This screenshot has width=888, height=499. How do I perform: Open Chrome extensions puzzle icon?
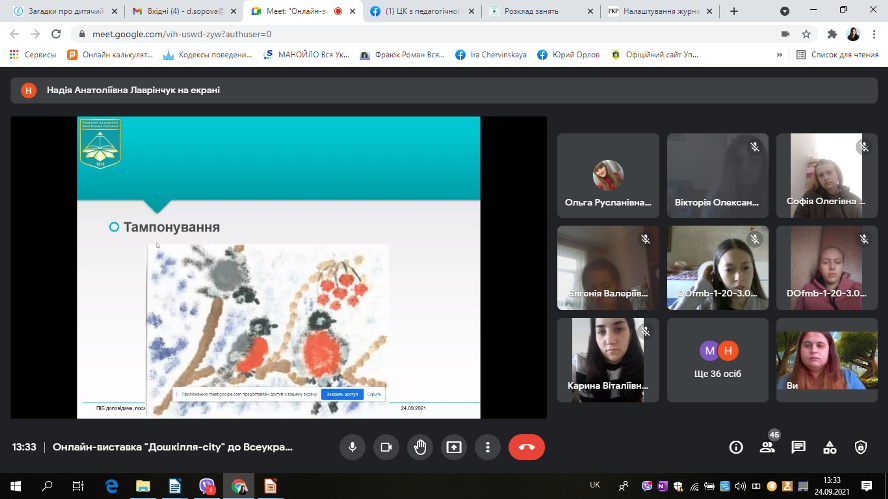[832, 34]
